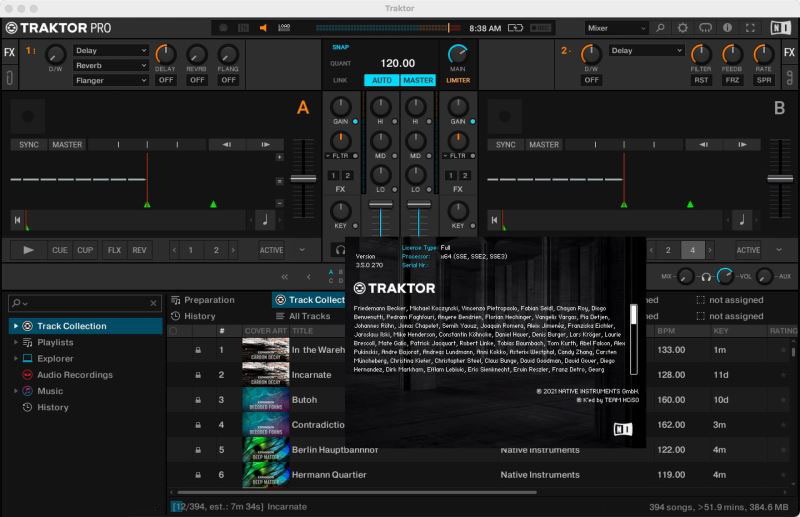This screenshot has height=517, width=800.
Task: Open the Mixer layout dropdown
Action: pos(616,28)
